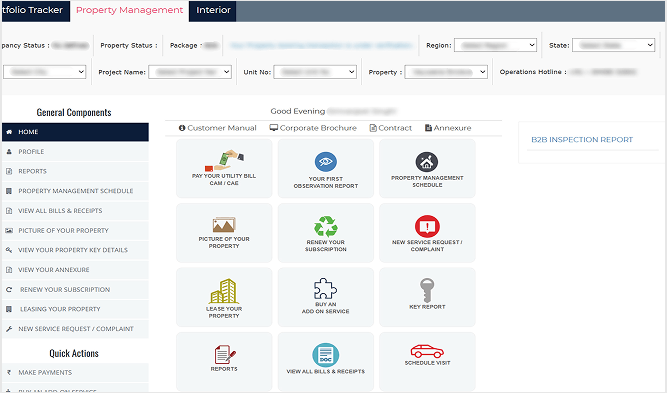Click the rupee icon beside Make Payments

[9, 373]
